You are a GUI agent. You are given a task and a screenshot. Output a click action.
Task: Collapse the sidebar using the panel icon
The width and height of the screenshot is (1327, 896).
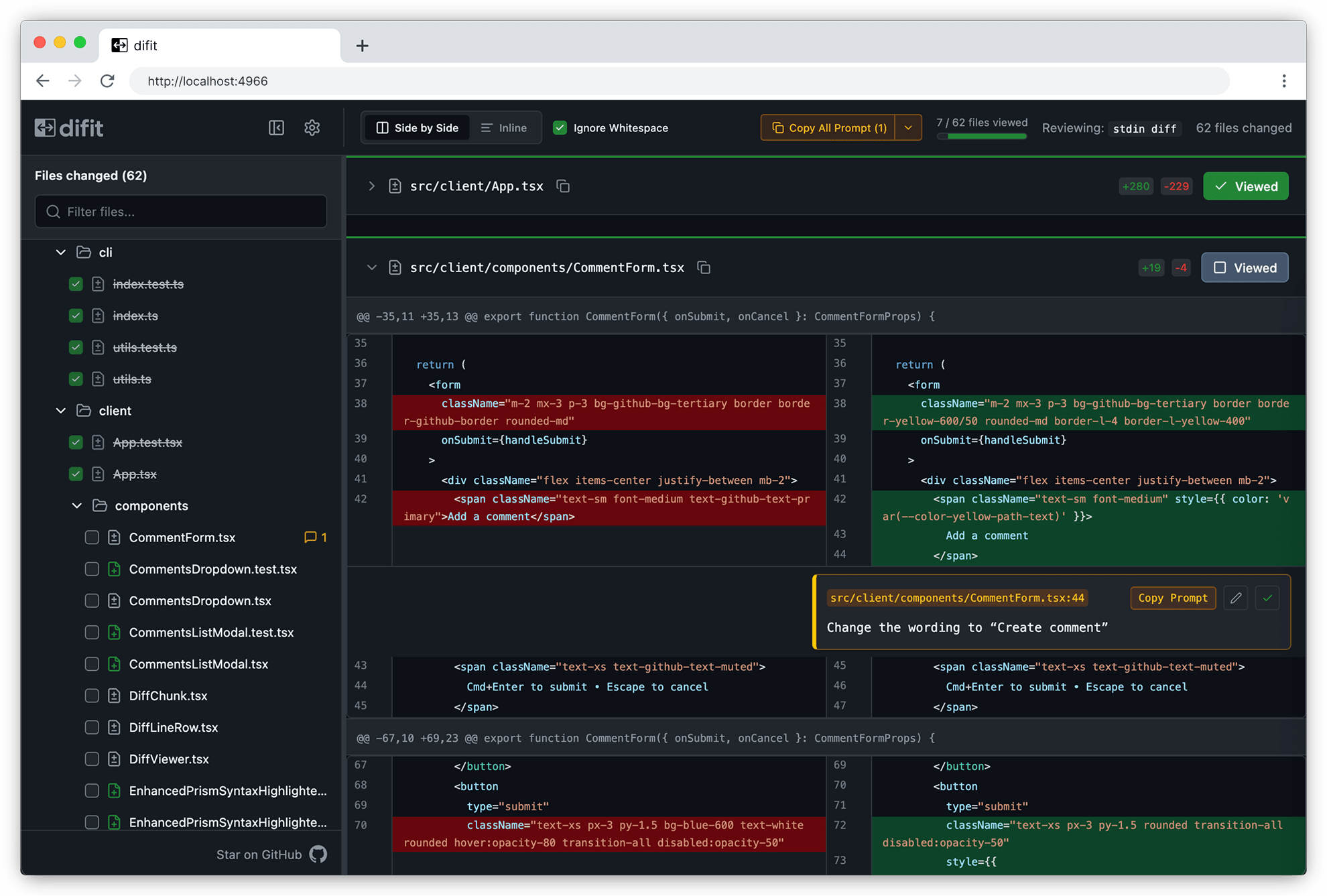click(276, 127)
